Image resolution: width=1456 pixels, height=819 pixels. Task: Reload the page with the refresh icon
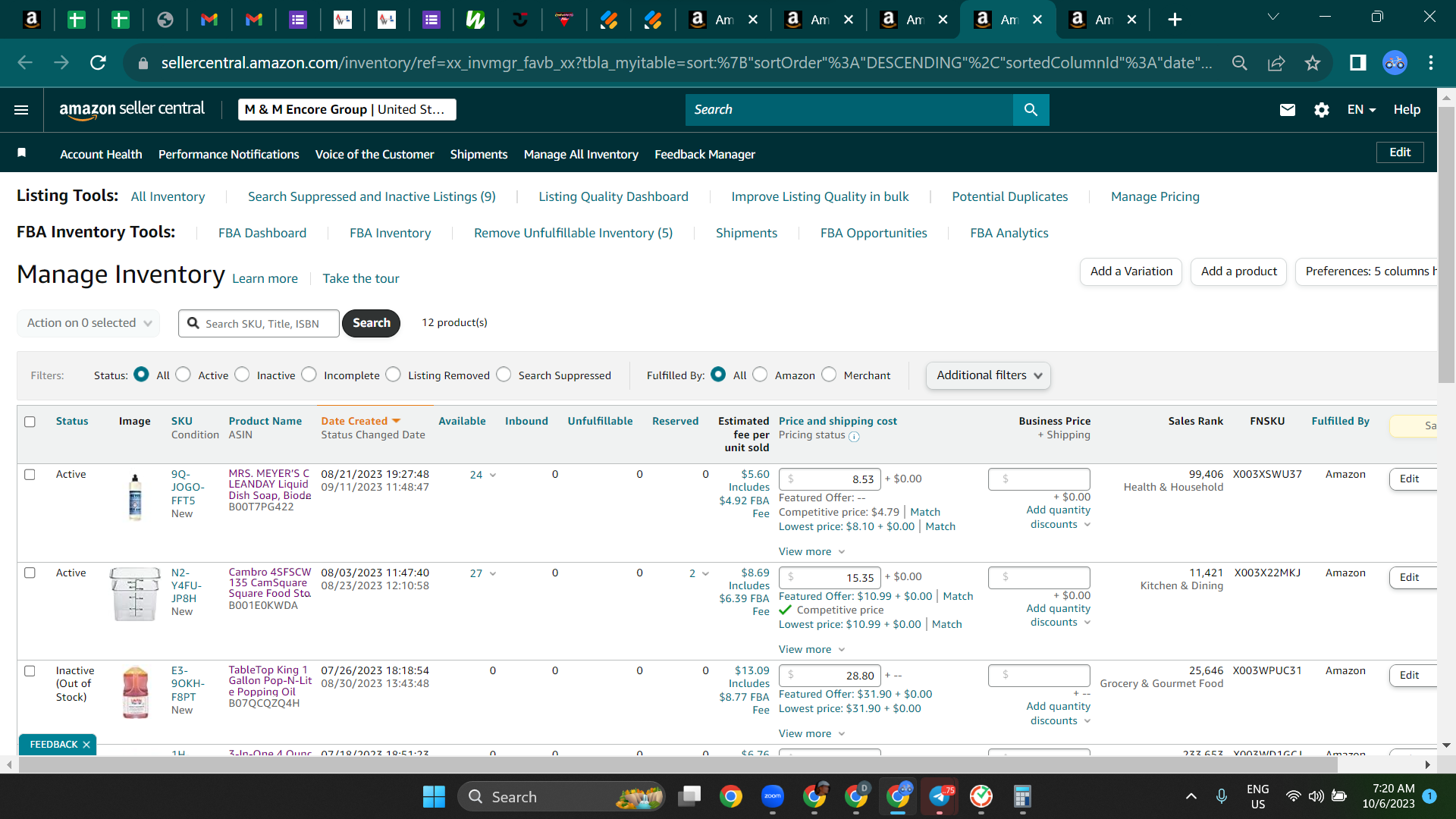(98, 63)
